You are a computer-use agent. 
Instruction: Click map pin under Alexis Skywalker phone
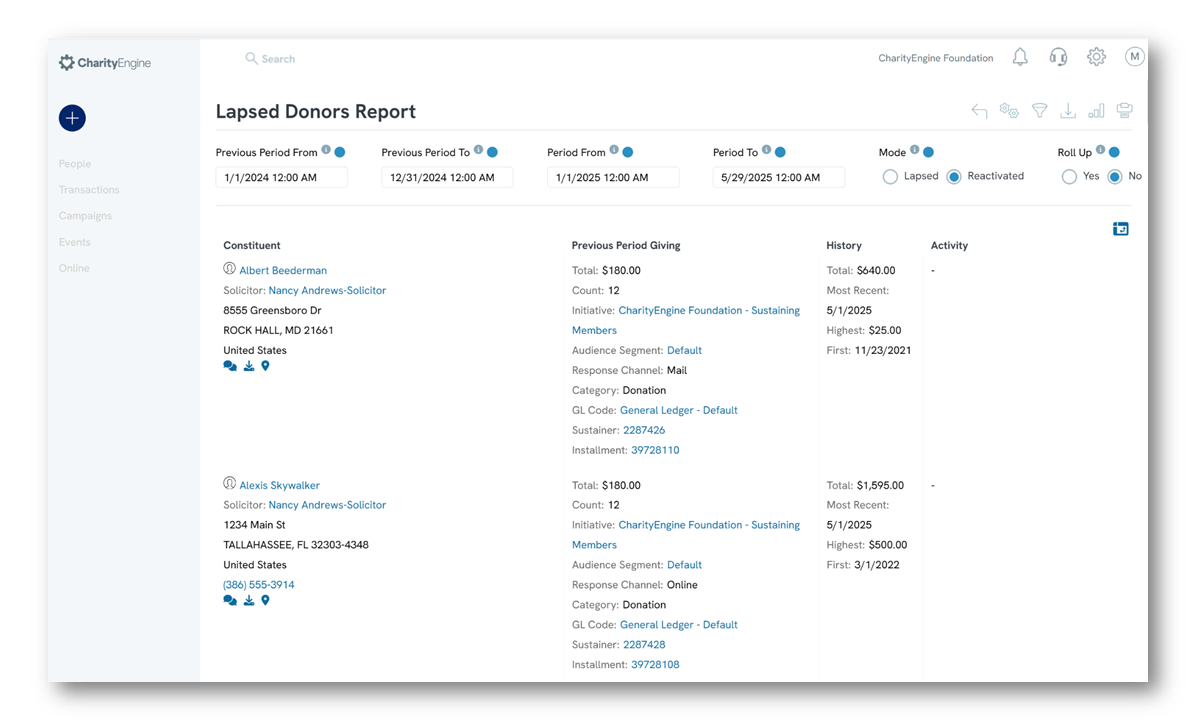coord(265,600)
